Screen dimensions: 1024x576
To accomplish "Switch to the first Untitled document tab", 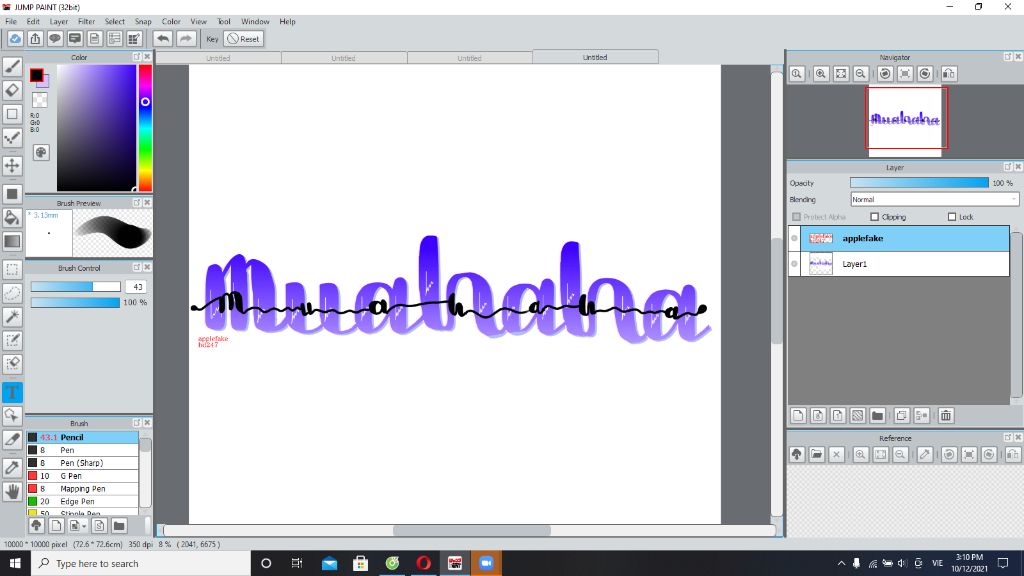I will pyautogui.click(x=219, y=58).
